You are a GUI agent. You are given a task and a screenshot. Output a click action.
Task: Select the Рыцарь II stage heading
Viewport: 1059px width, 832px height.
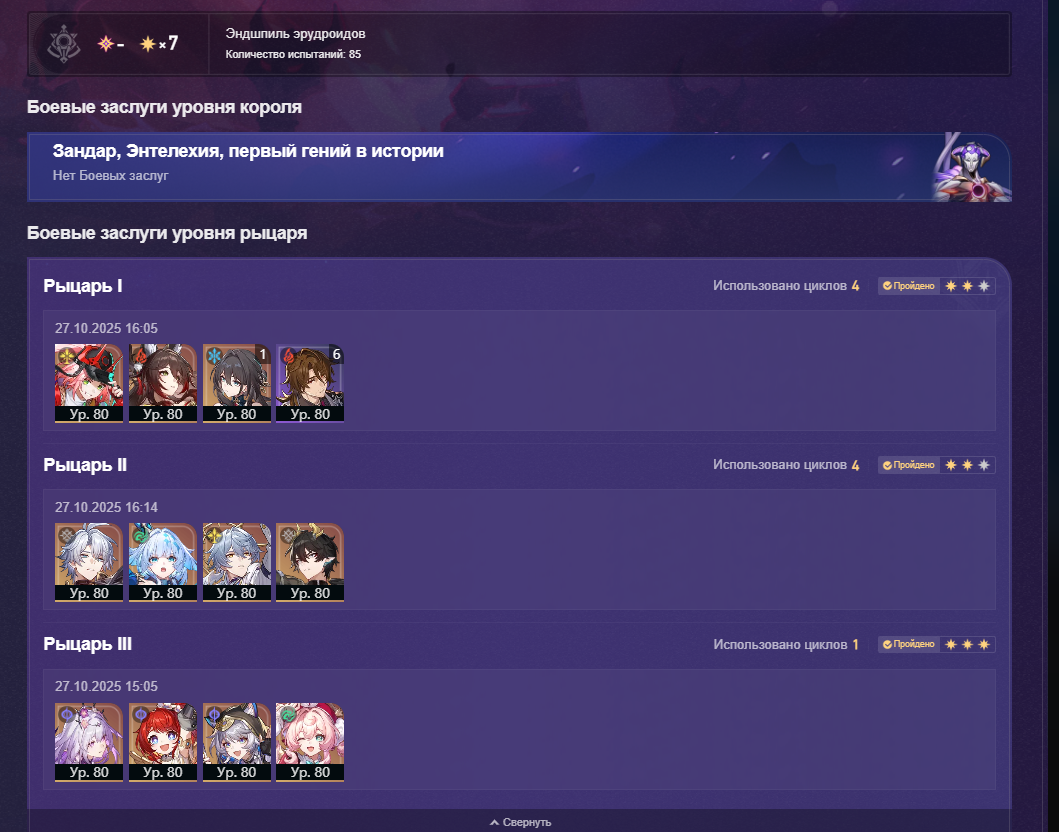85,465
